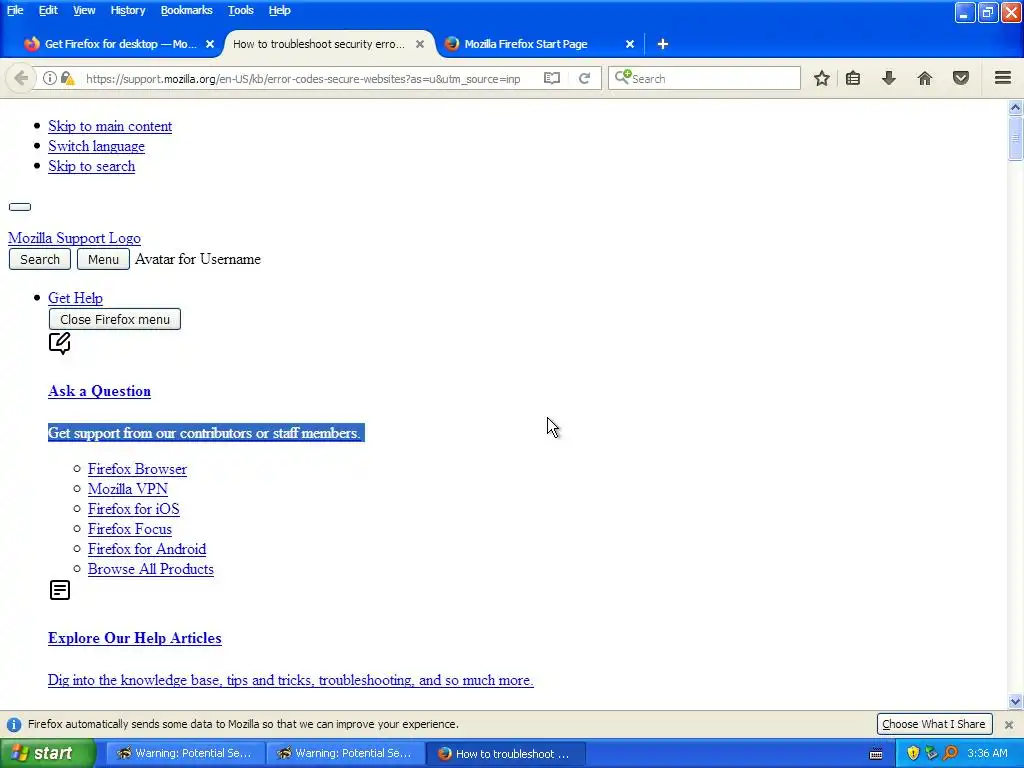Click the scrollbar down arrow
1024x768 pixels.
[x=1015, y=702]
